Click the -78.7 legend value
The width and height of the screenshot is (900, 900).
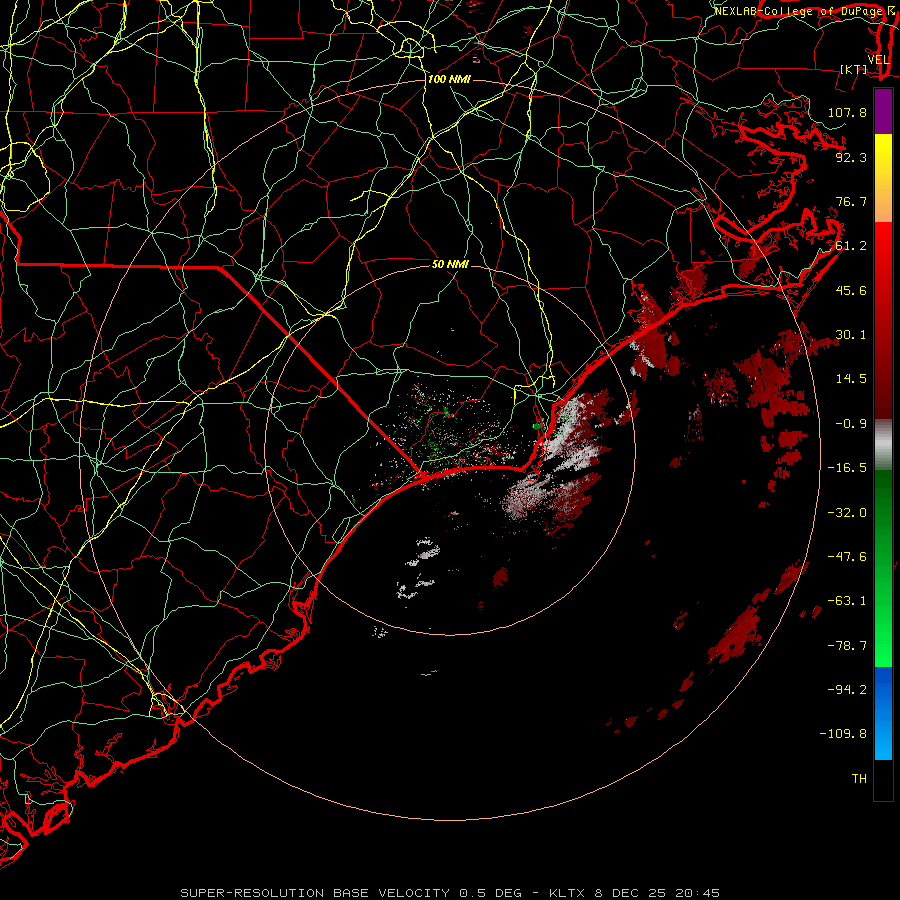coord(847,646)
